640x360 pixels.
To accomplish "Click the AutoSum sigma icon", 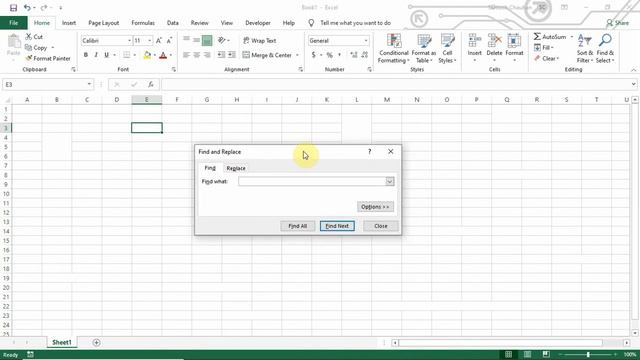I will click(x=537, y=37).
